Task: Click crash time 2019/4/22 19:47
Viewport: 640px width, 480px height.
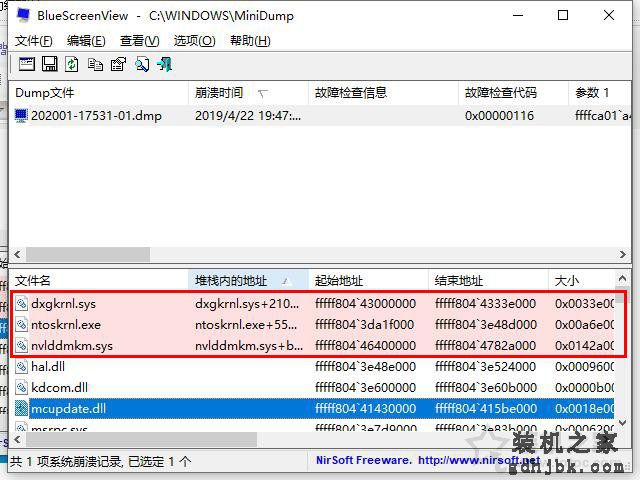Action: click(248, 116)
